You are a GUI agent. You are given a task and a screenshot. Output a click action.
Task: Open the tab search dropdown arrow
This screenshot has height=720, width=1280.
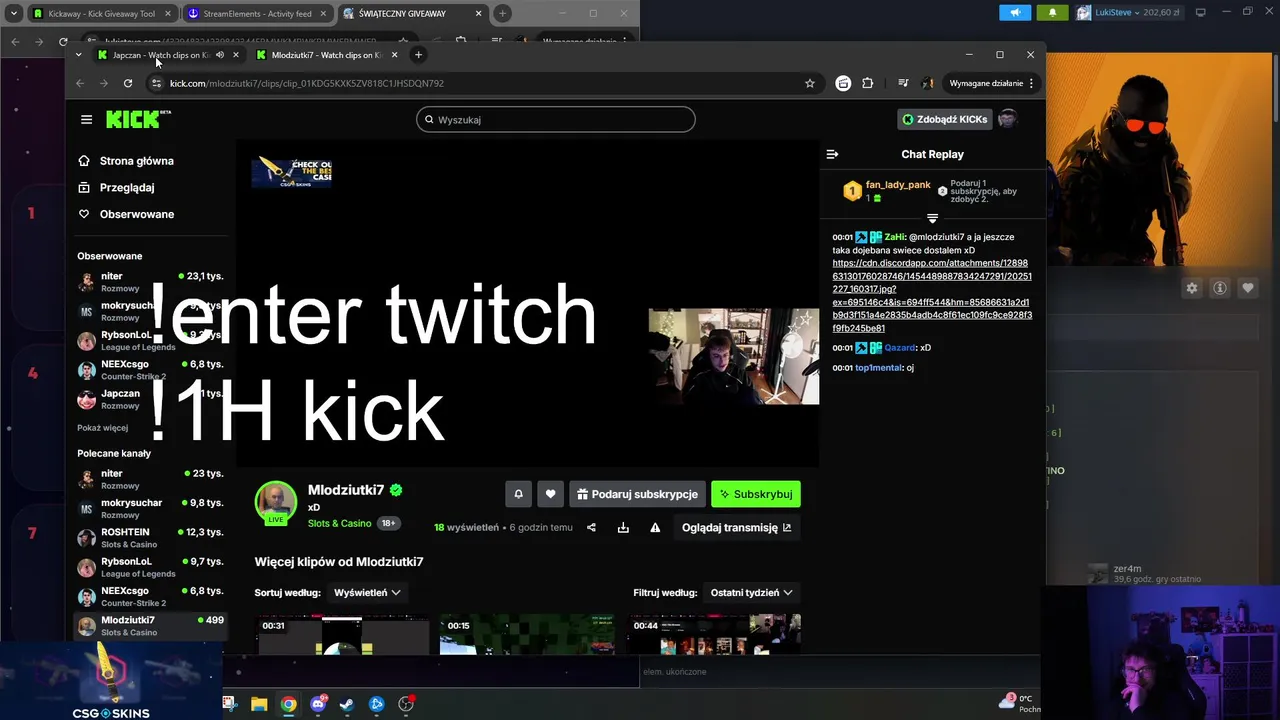pos(79,55)
